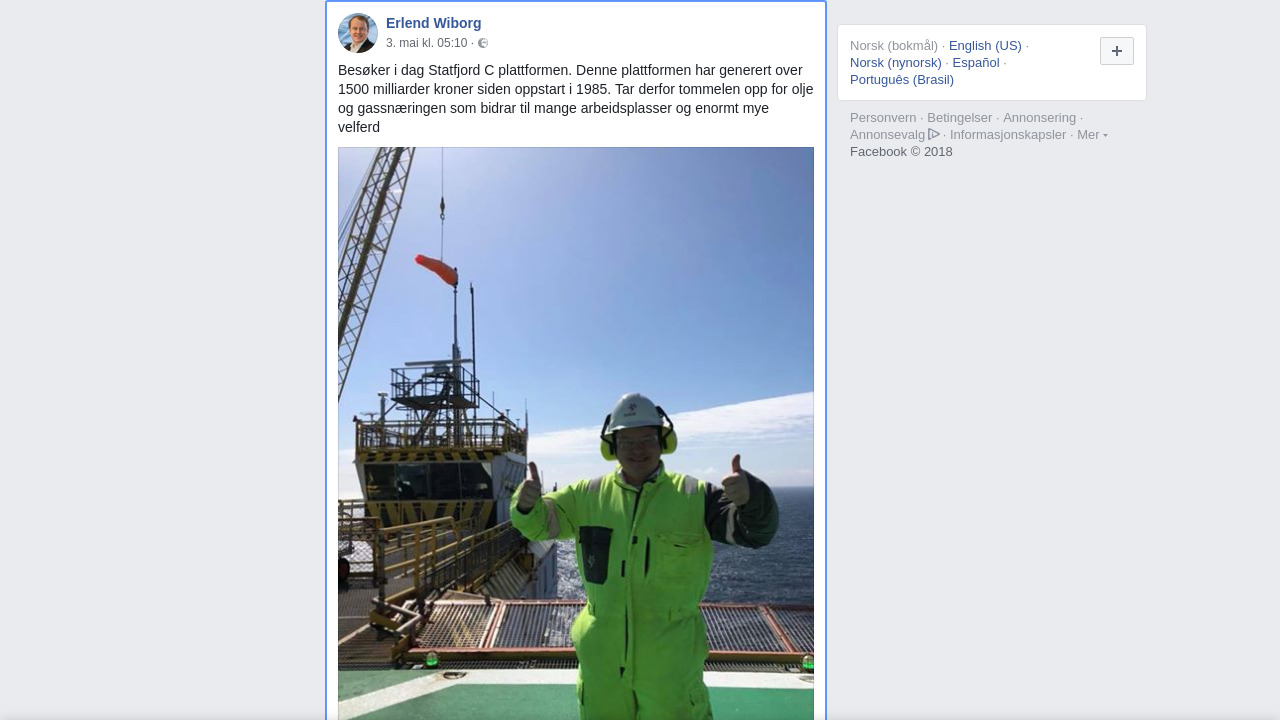Click the post text about Statfjord C
1280x720 pixels.
[x=576, y=99]
